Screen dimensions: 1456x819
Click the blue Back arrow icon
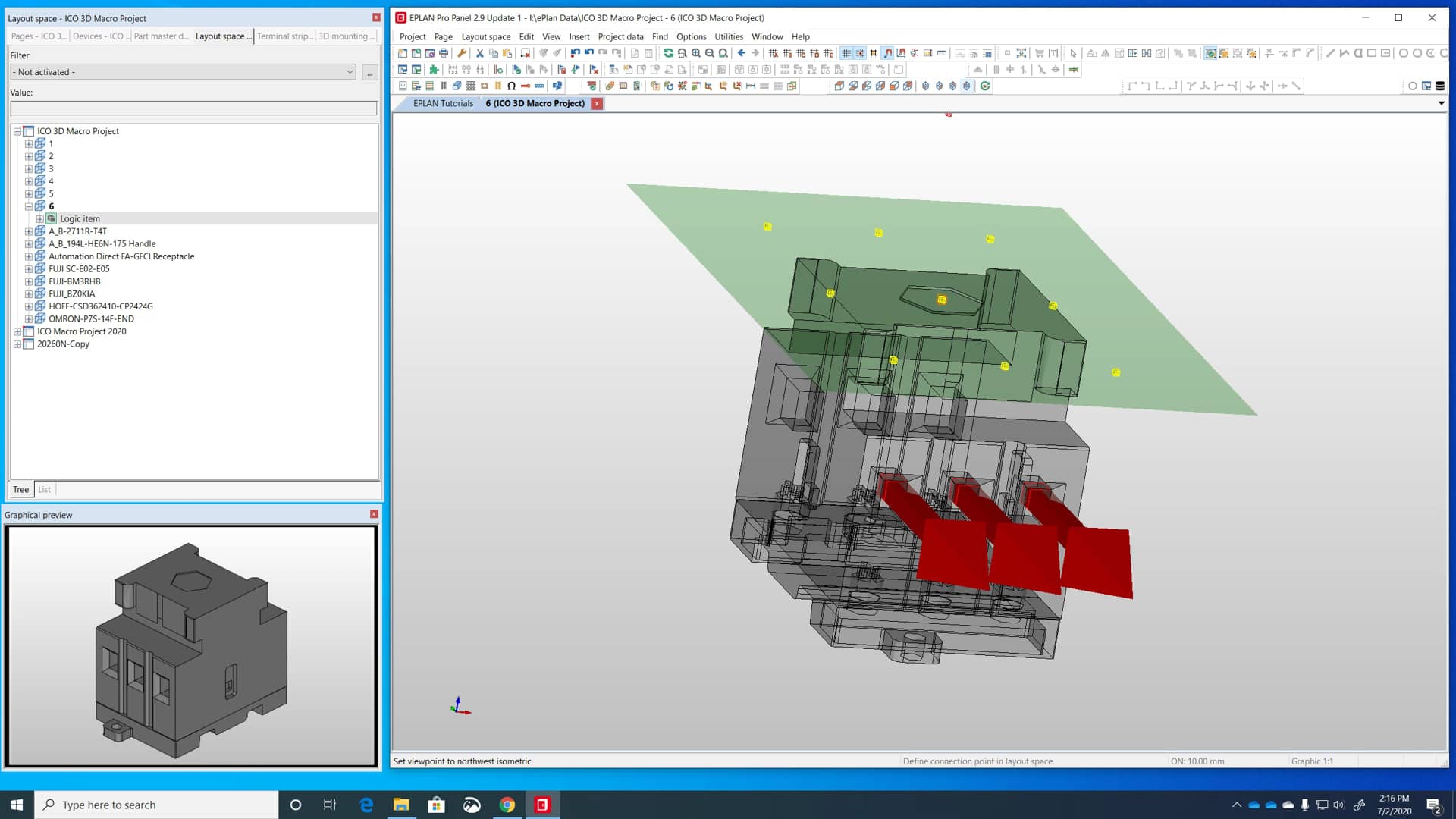click(x=741, y=53)
